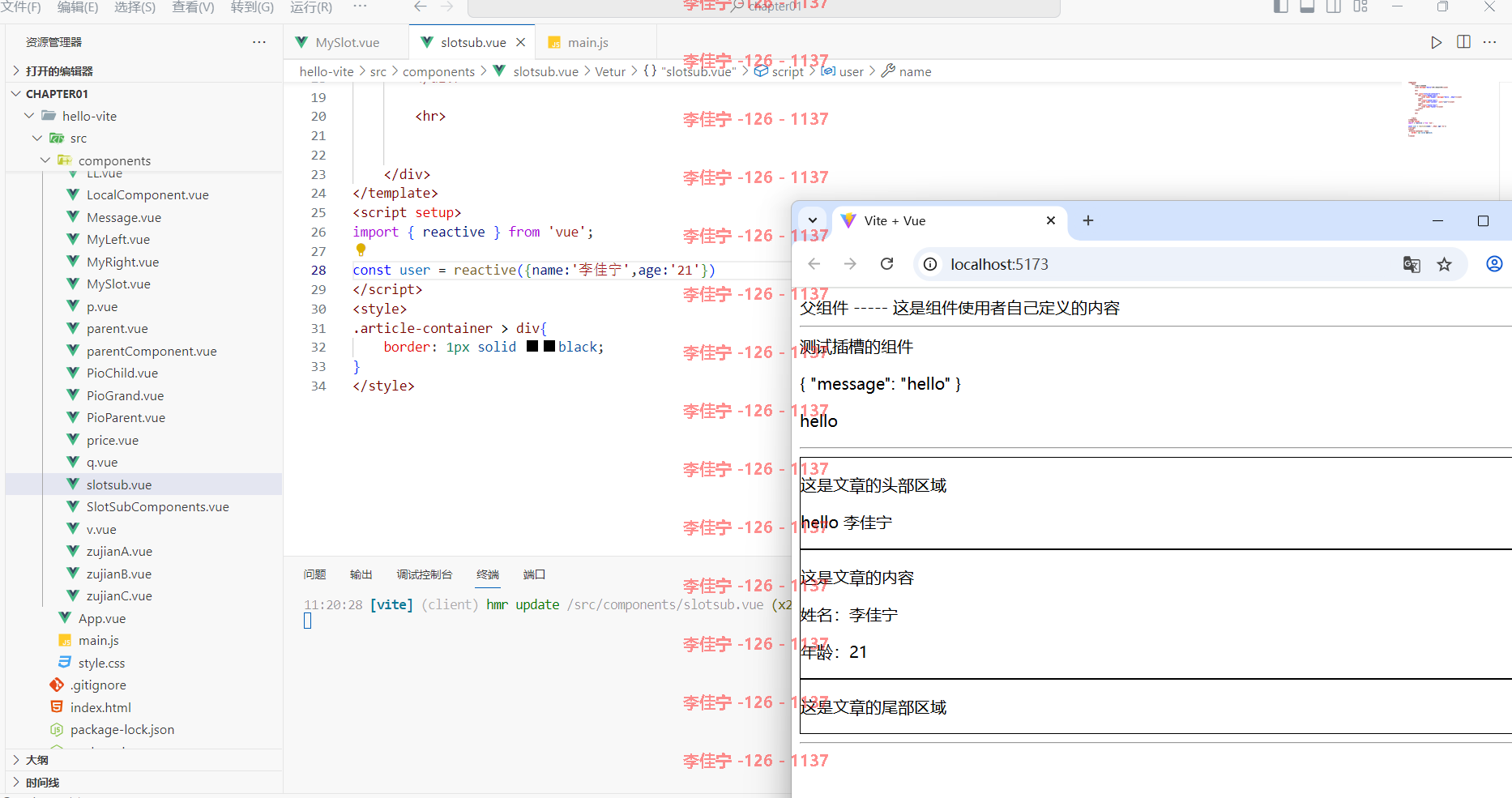The width and height of the screenshot is (1512, 798).
Task: Translate this page icon in browser
Action: [x=1412, y=264]
